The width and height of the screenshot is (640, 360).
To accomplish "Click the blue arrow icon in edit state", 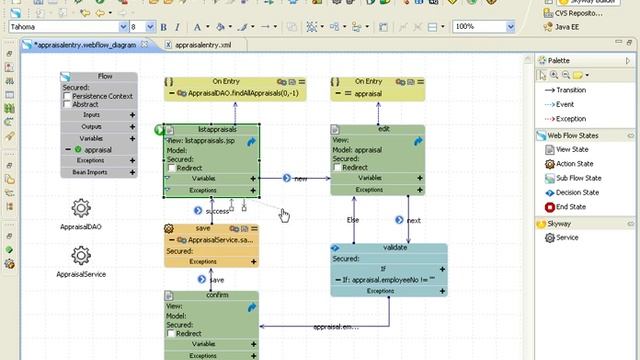I will 418,141.
